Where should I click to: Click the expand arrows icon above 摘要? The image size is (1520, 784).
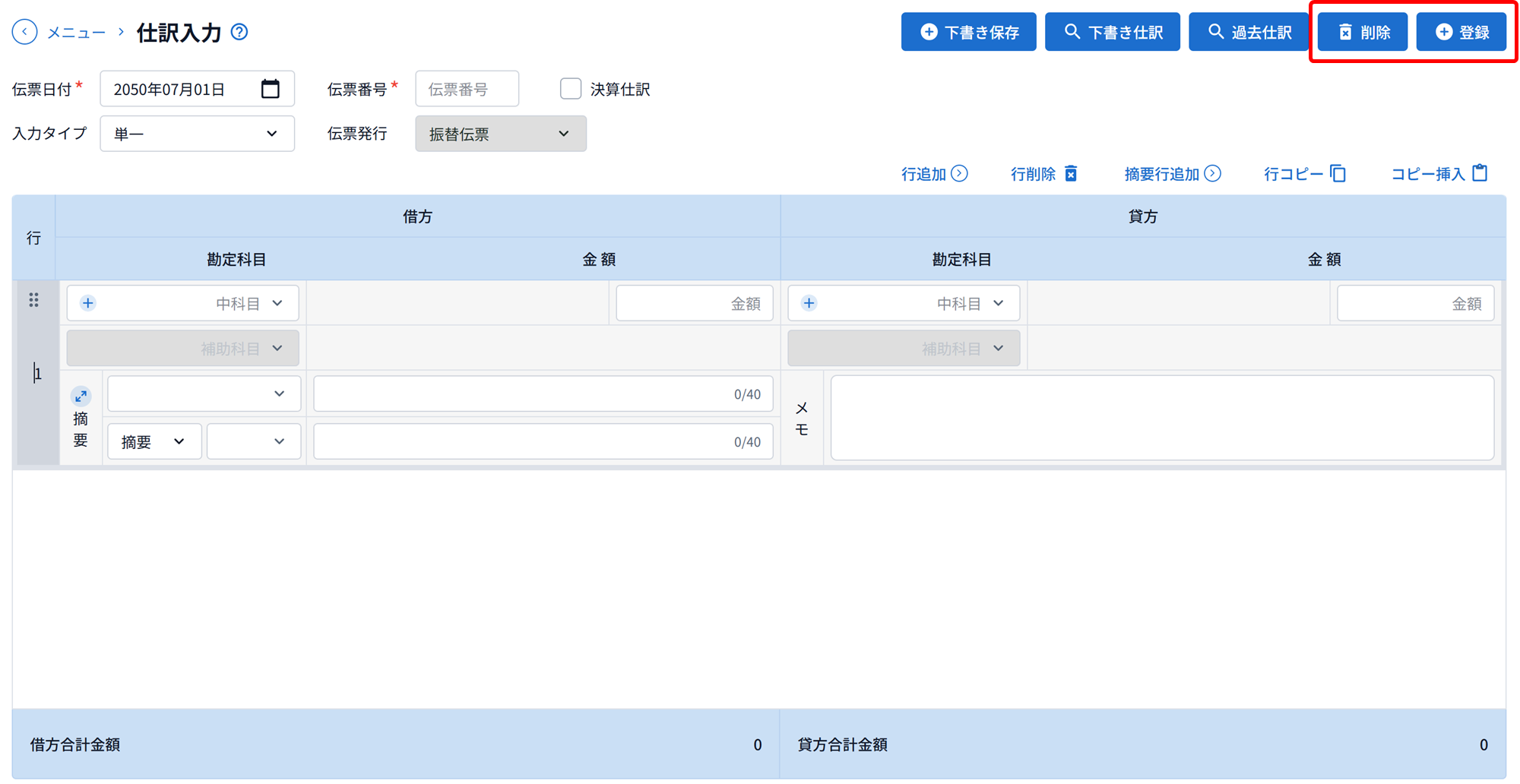click(x=81, y=396)
